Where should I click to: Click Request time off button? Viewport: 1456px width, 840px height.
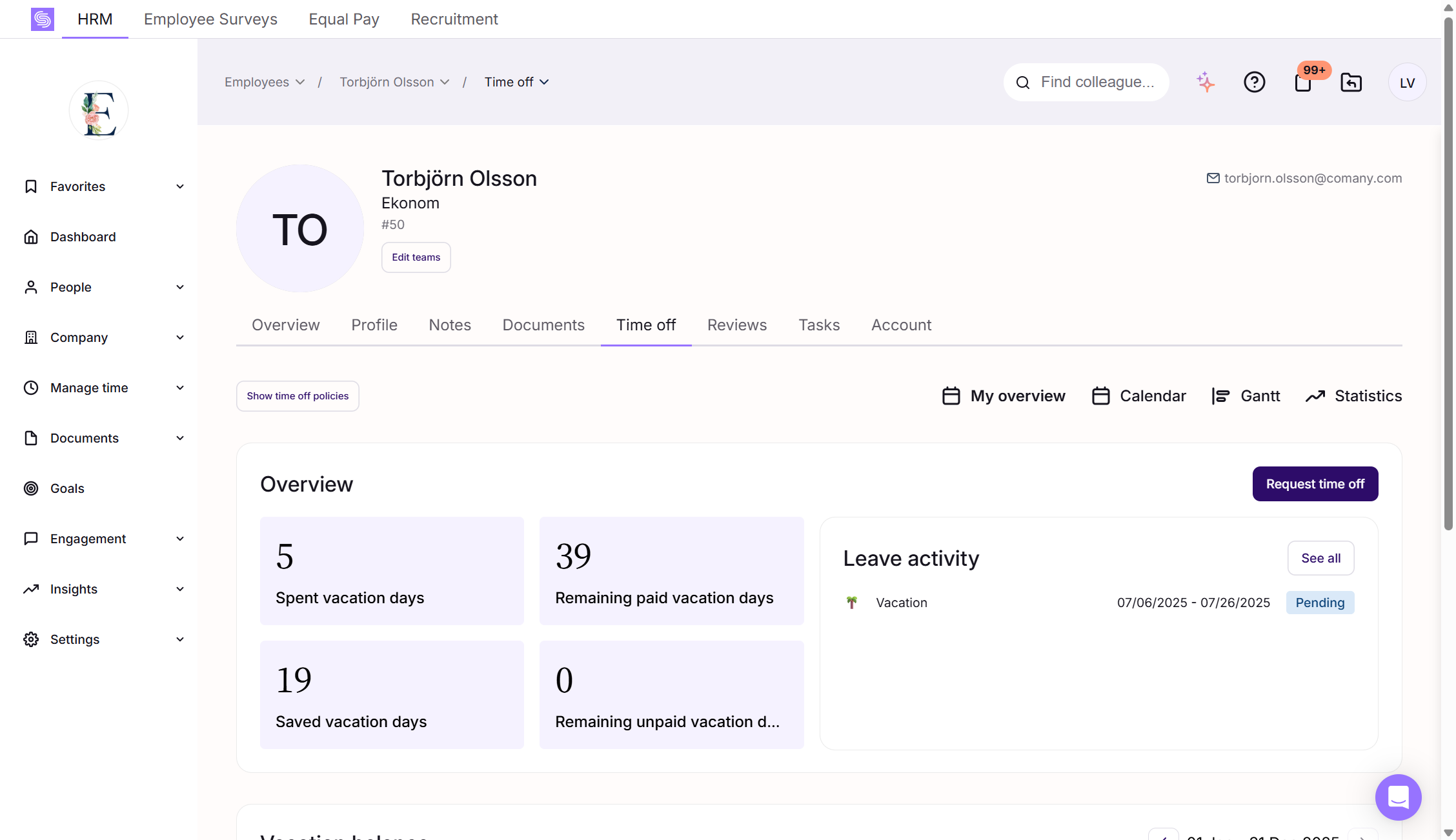[1315, 484]
